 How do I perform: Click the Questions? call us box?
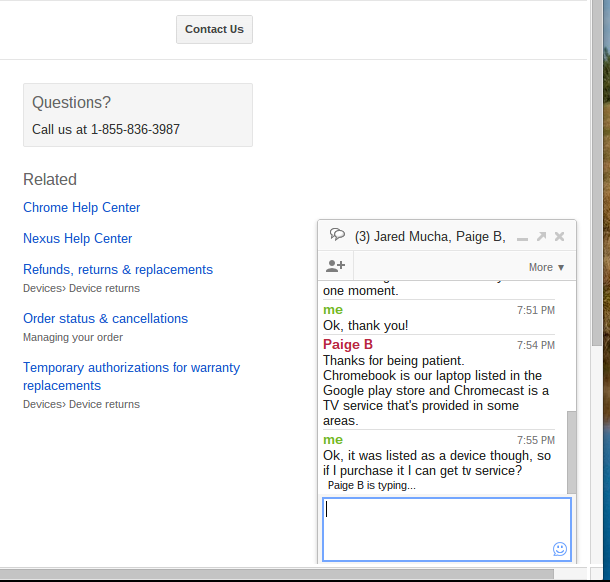(138, 115)
